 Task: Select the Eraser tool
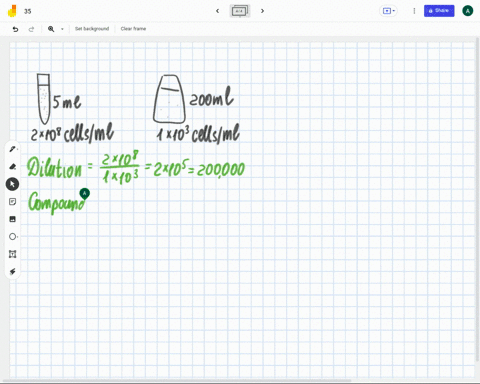click(x=12, y=166)
